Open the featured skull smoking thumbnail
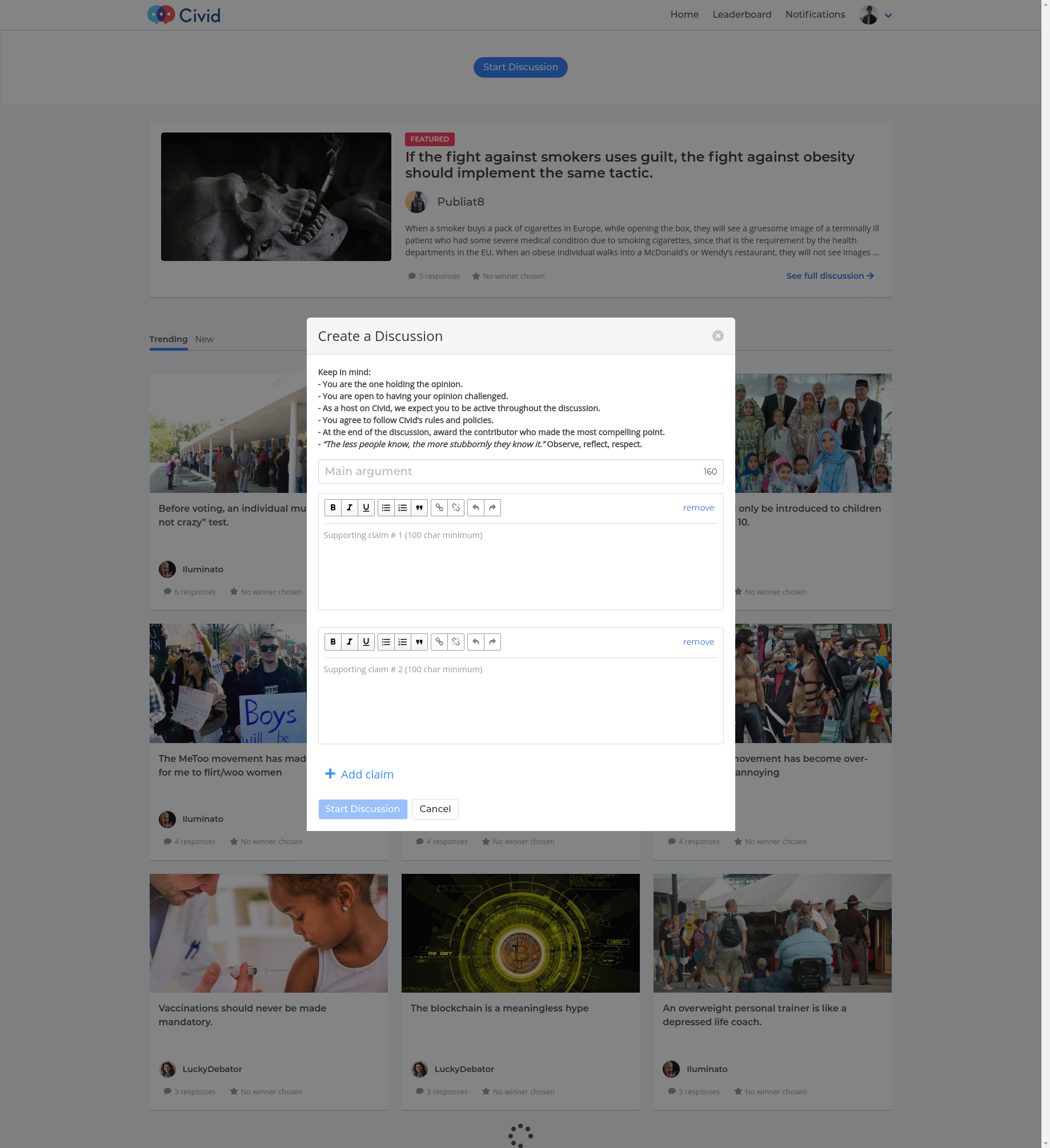Viewport: 1050px width, 1148px height. [x=276, y=197]
